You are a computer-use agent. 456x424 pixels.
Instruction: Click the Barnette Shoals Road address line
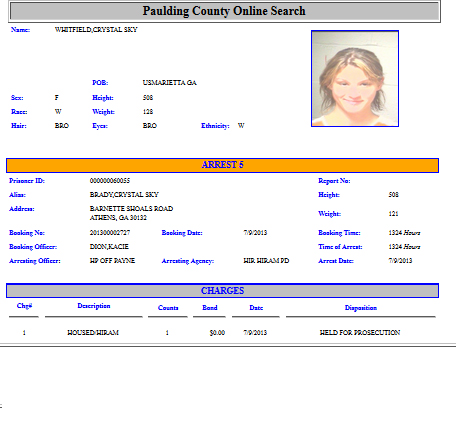coord(131,209)
